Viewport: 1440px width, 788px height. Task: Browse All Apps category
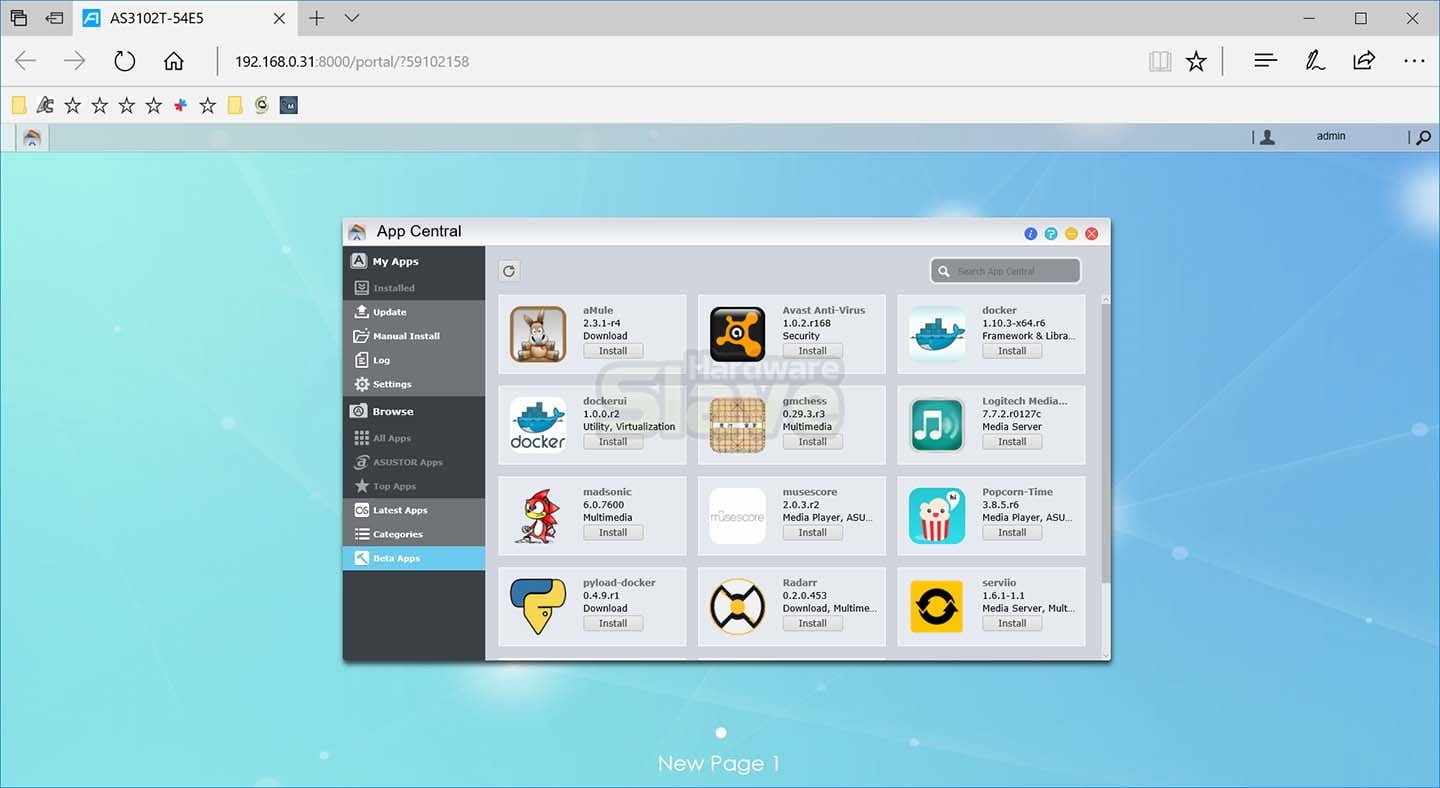(414, 438)
